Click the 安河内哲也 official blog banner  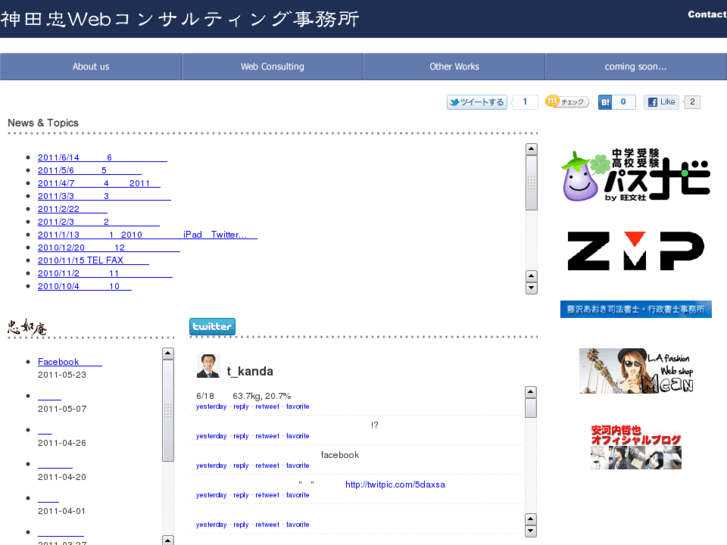(636, 447)
